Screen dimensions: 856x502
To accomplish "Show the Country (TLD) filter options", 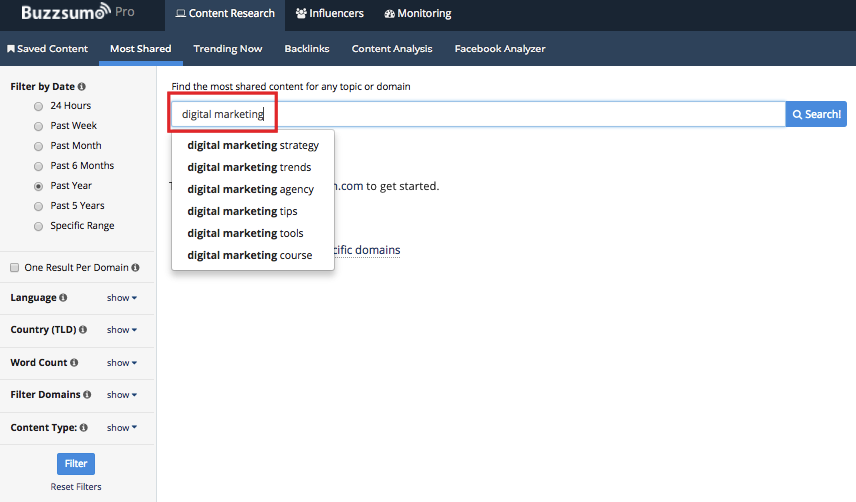I will click(122, 330).
